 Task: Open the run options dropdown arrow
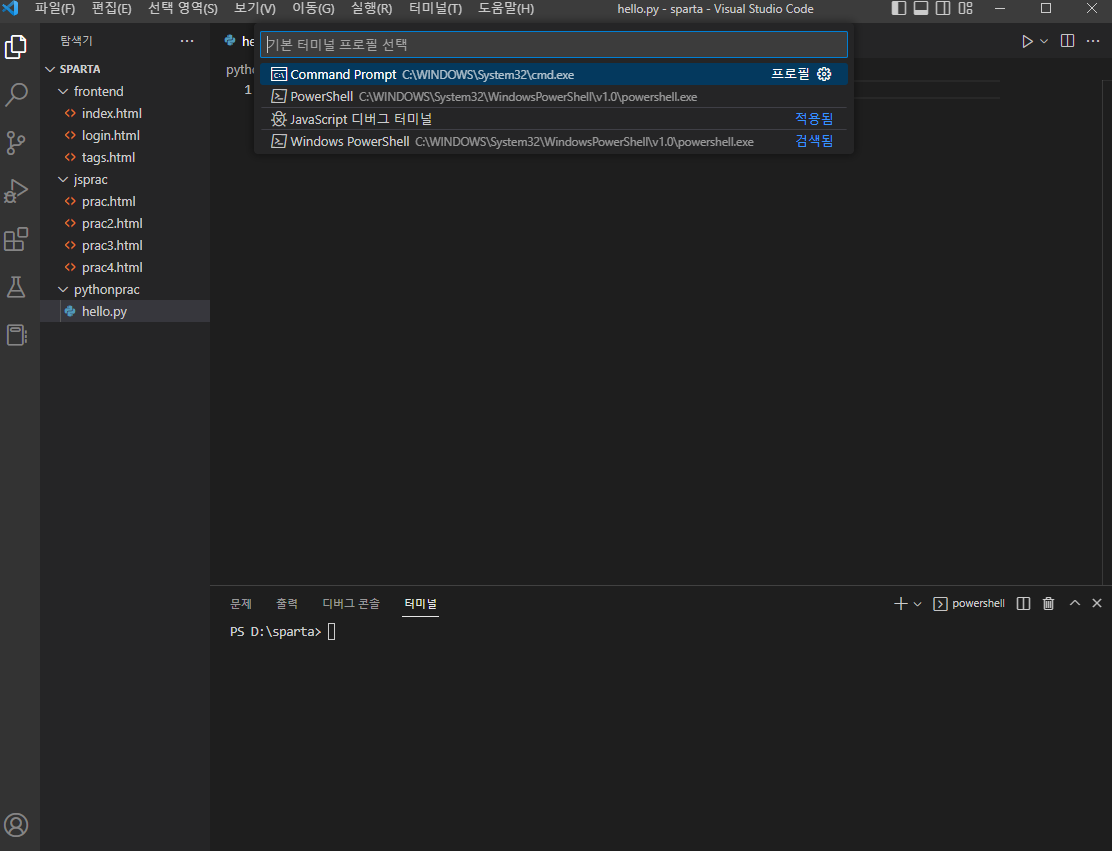click(x=1044, y=41)
